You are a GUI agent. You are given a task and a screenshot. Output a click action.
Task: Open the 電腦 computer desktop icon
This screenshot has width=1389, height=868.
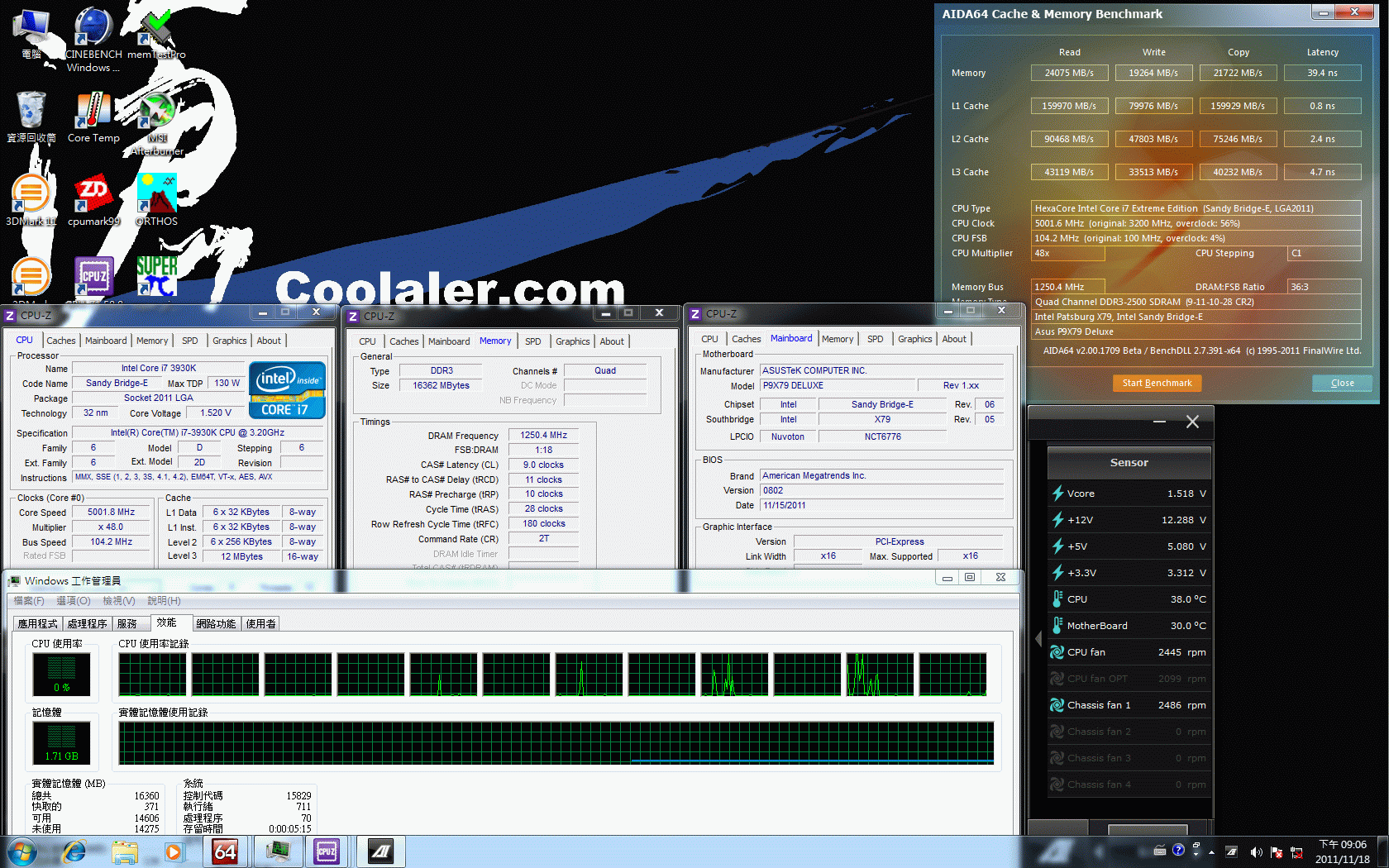click(31, 33)
